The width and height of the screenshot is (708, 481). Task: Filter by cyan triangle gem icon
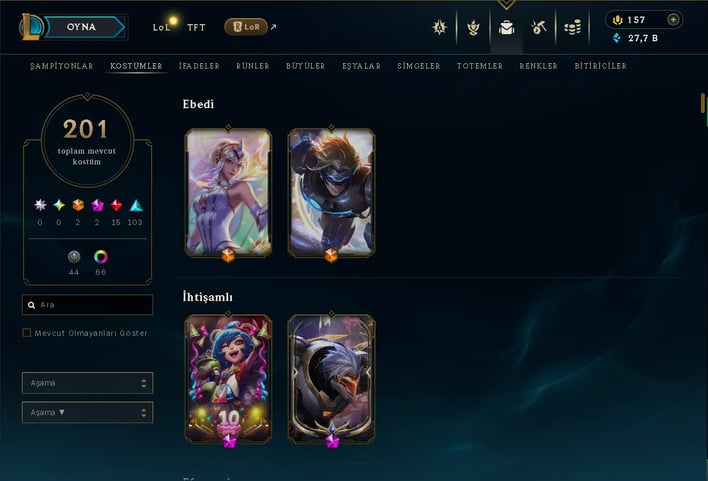tap(136, 205)
